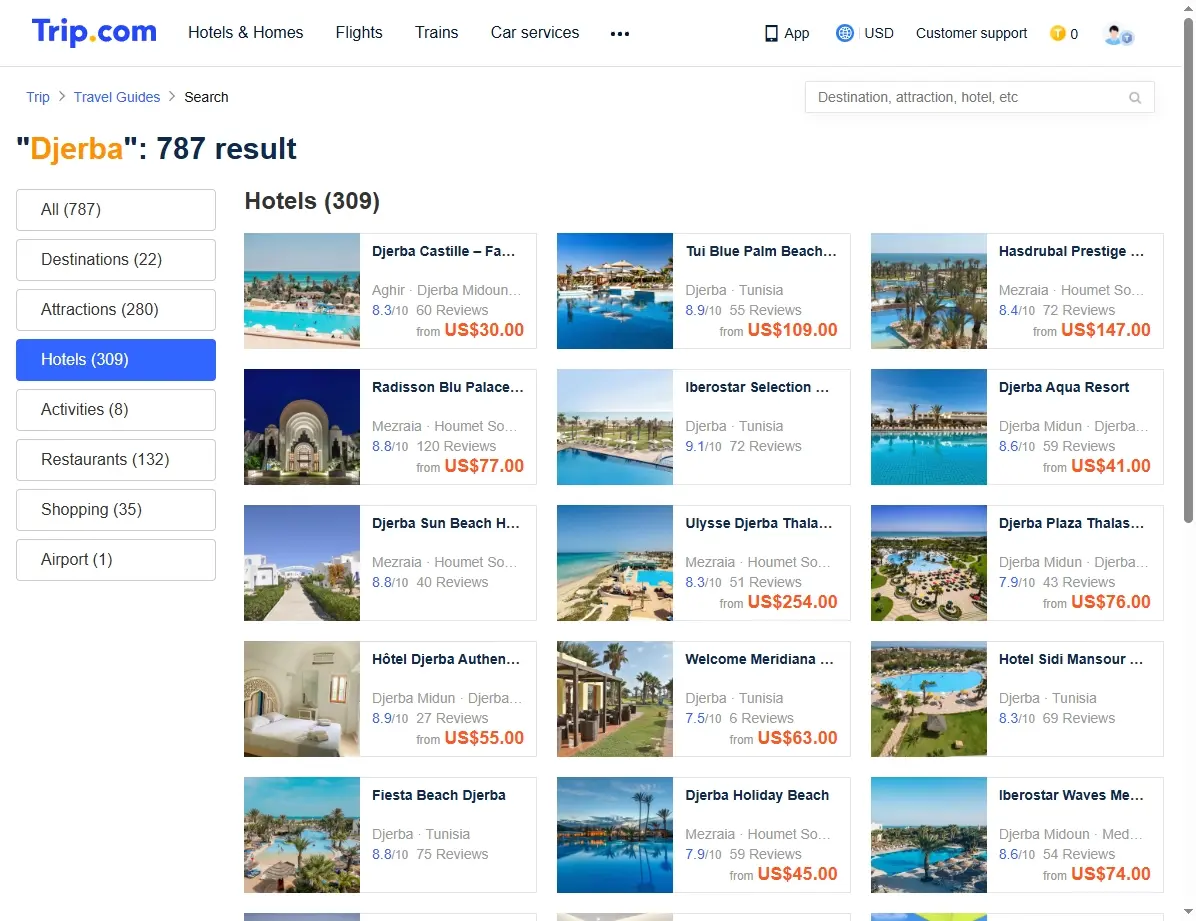1196x921 pixels.
Task: Click the page vertical scrollbar
Action: (1188, 271)
